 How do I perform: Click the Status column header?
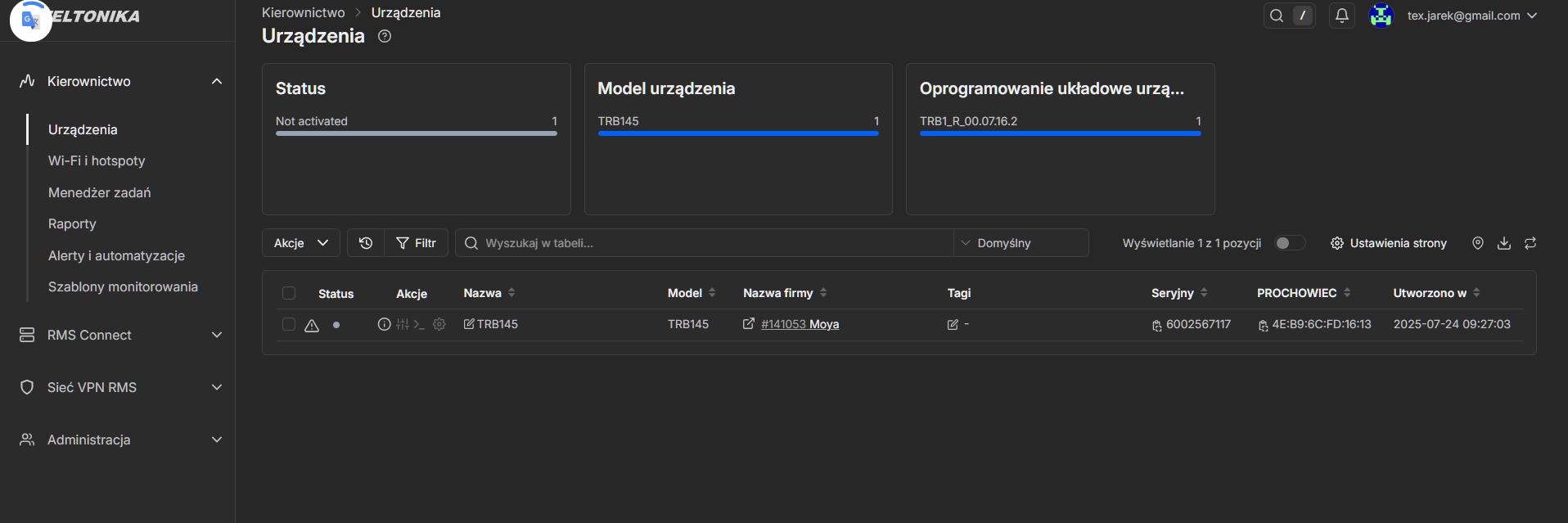click(336, 293)
